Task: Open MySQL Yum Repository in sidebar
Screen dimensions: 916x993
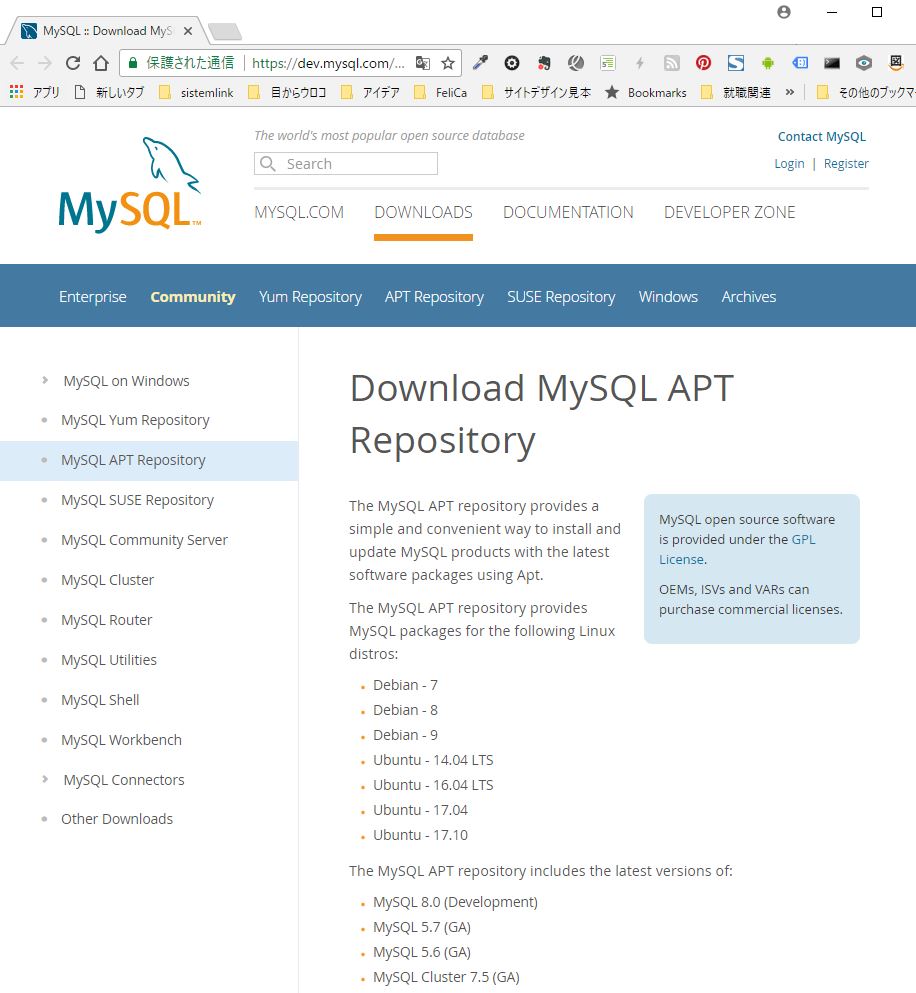Action: click(x=135, y=421)
